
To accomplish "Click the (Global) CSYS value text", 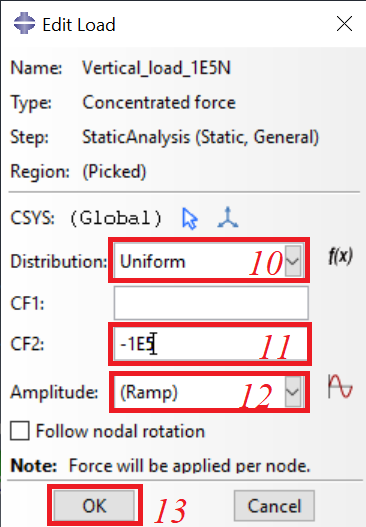I will 116,218.
